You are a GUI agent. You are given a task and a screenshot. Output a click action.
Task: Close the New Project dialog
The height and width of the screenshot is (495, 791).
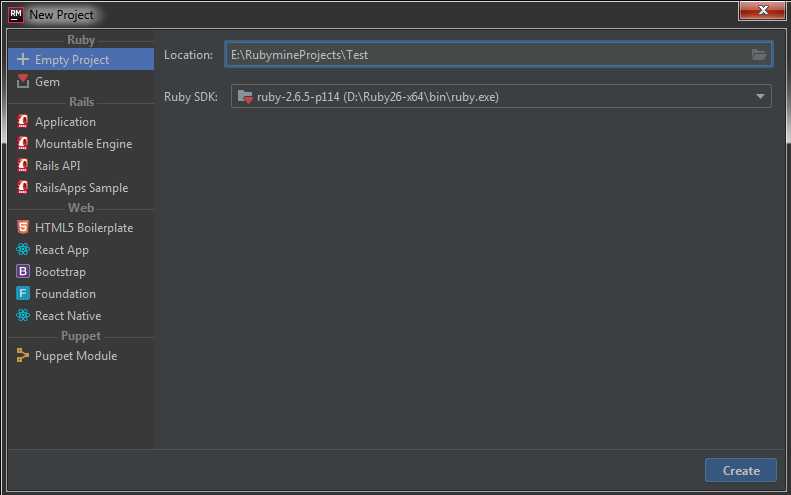tap(762, 10)
